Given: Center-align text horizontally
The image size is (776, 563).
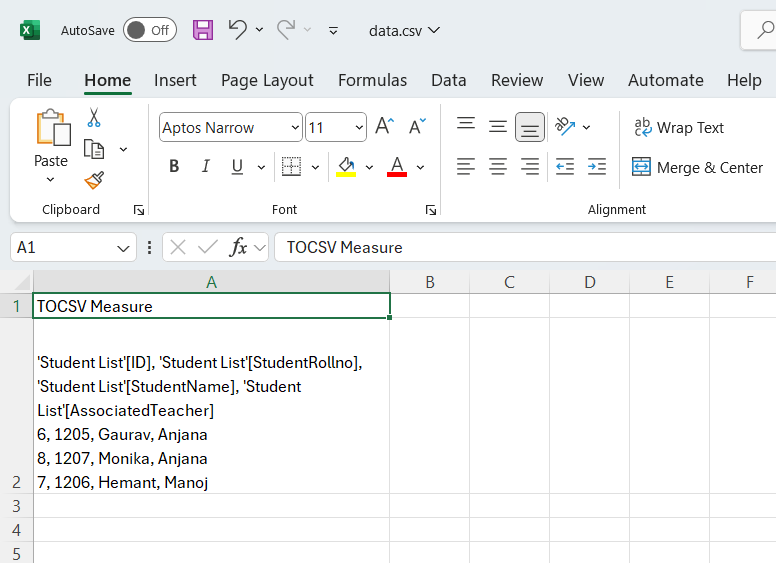Looking at the screenshot, I should (498, 167).
